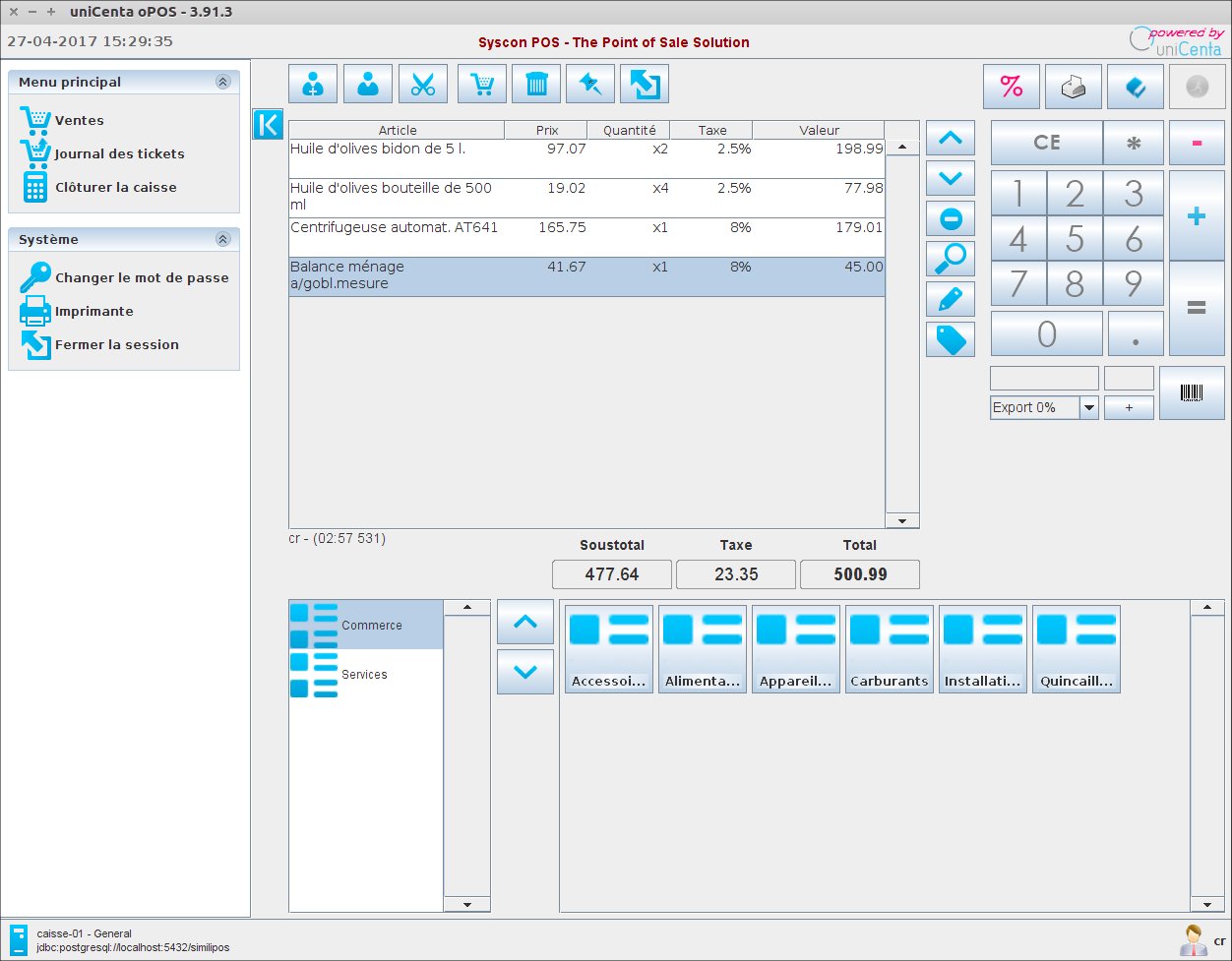Image resolution: width=1232 pixels, height=961 pixels.
Task: Expand the Export 0% tax dropdown
Action: tap(1090, 407)
